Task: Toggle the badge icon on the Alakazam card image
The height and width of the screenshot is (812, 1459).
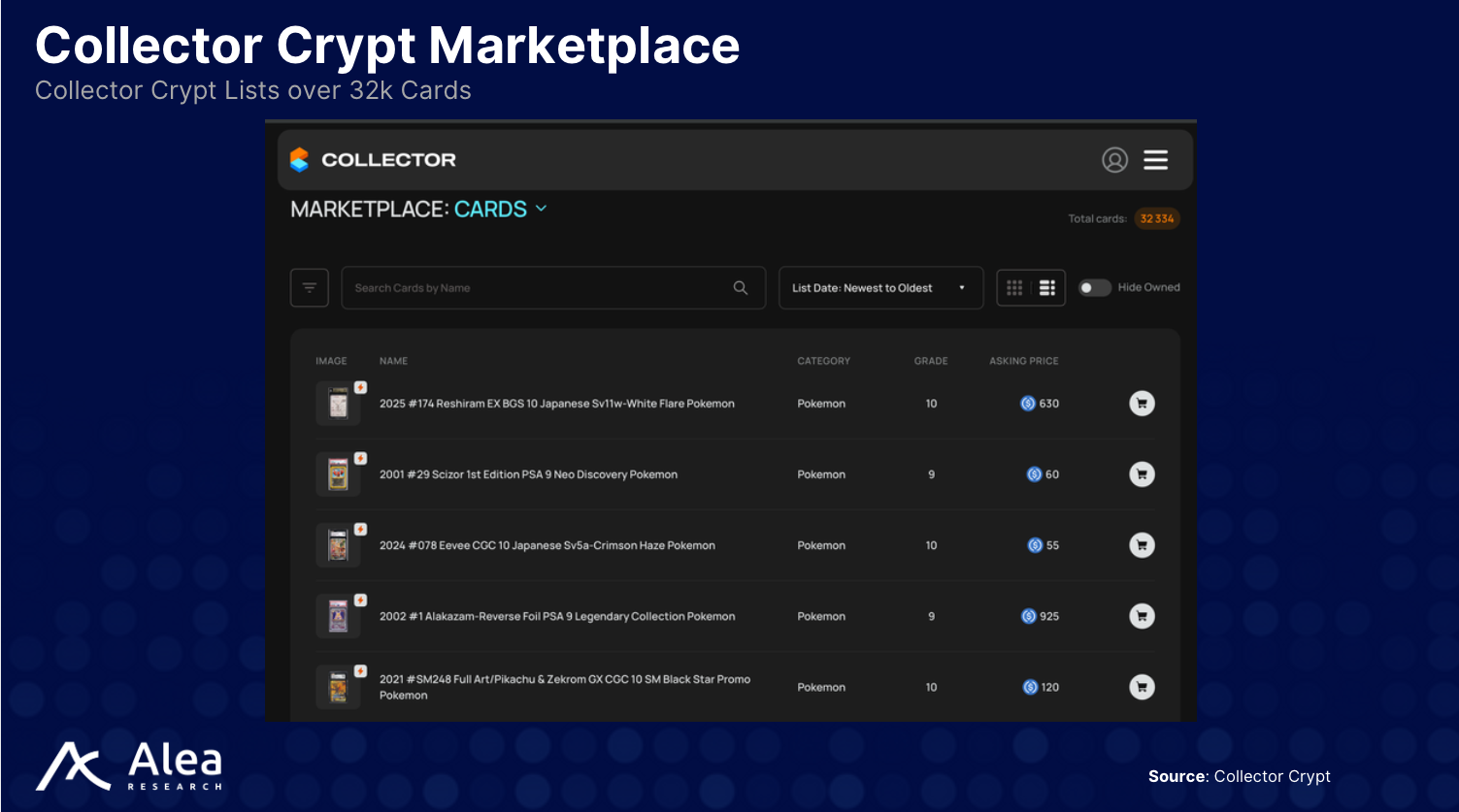Action: [360, 601]
